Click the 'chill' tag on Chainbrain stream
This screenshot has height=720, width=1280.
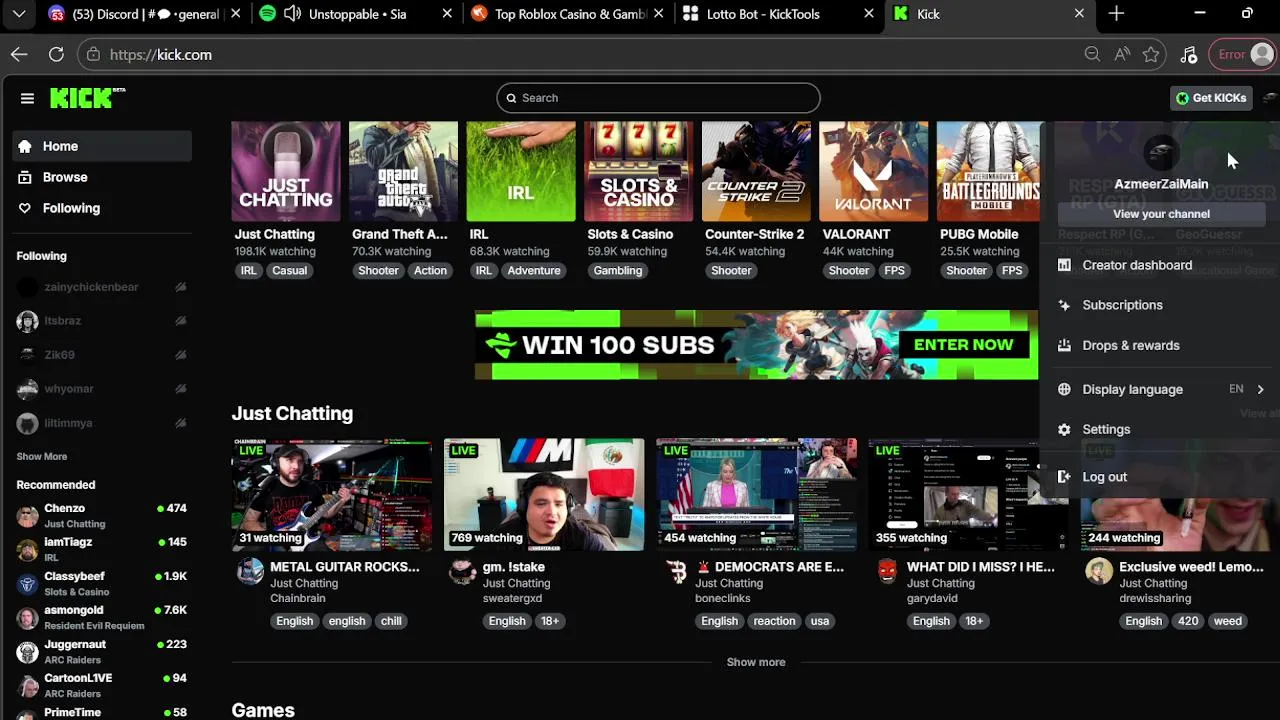point(391,621)
